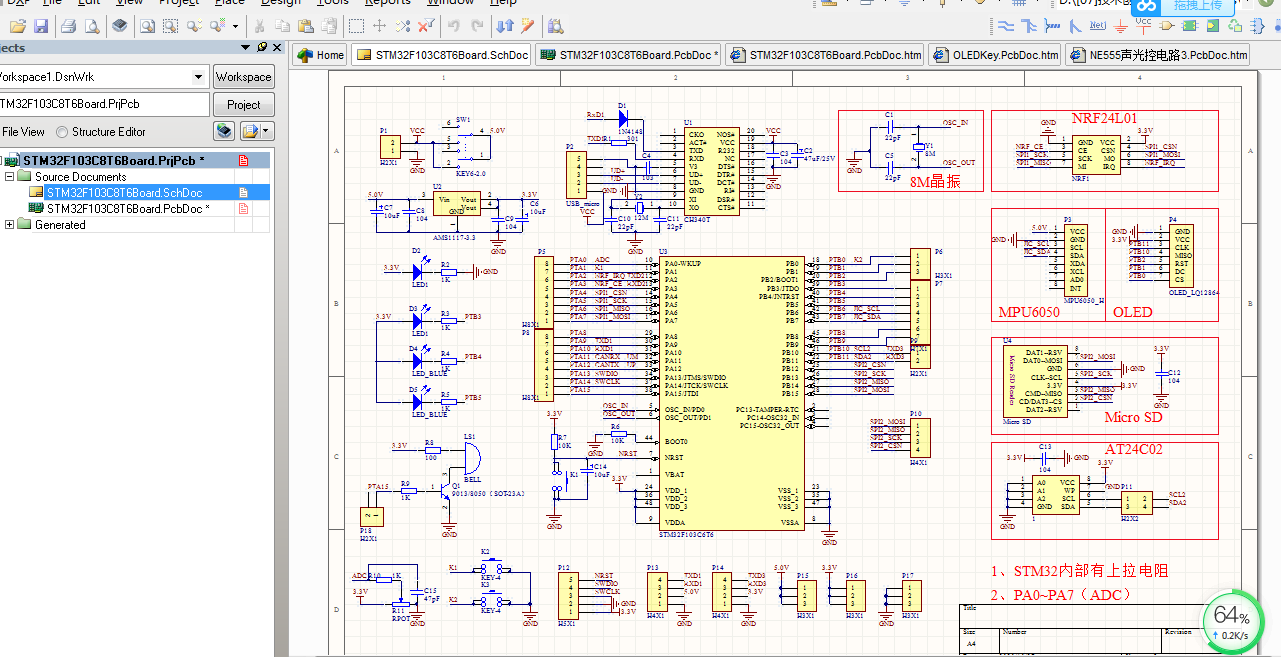This screenshot has height=657, width=1281.
Task: Open dropdown beside the zoom filter icon
Action: [235, 26]
